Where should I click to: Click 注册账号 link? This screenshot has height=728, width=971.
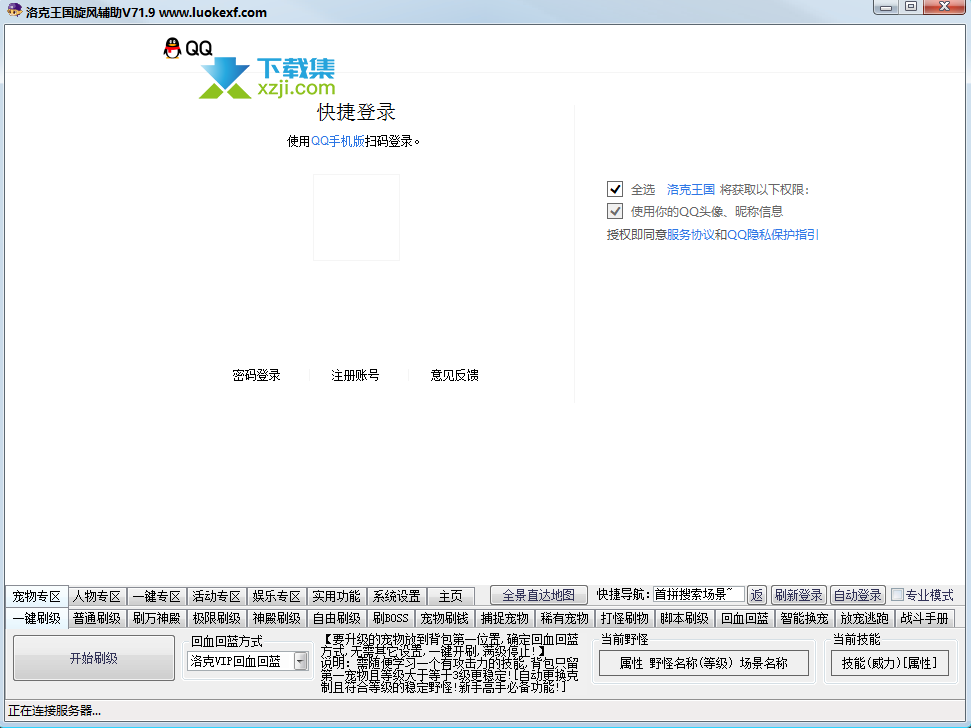[355, 375]
